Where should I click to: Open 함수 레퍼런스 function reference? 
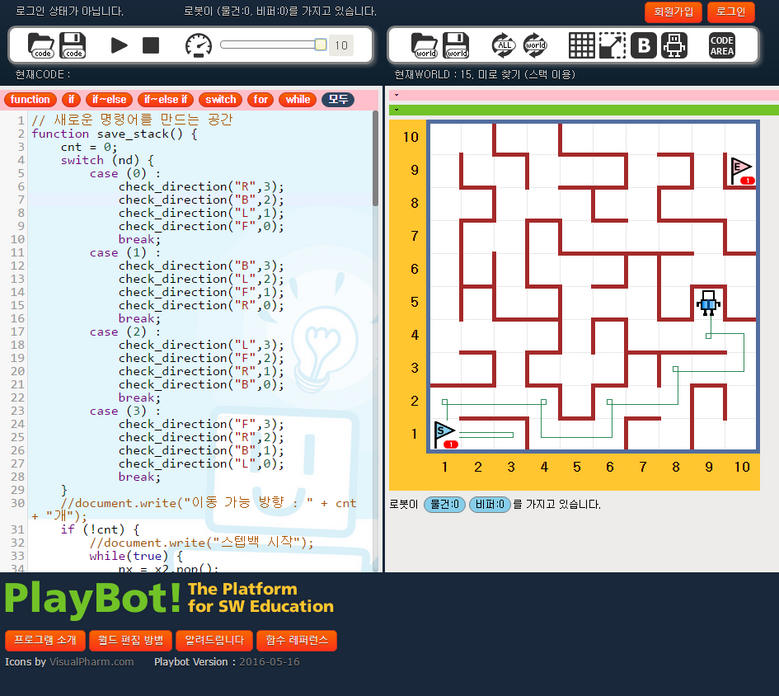click(x=297, y=640)
